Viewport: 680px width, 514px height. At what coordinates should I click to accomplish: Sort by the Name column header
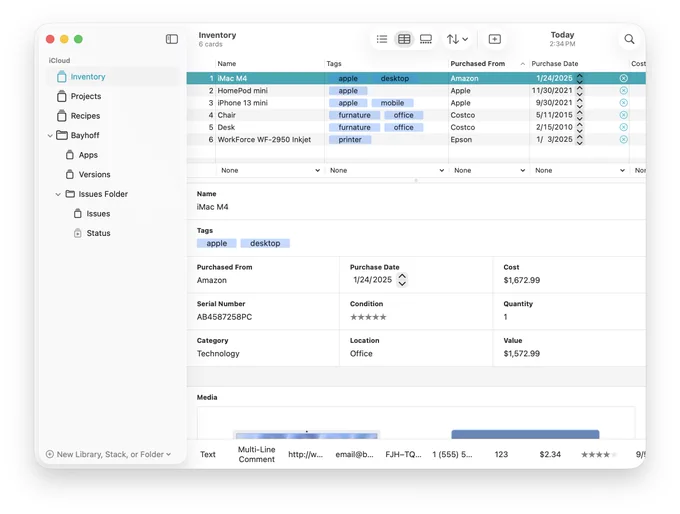227,64
